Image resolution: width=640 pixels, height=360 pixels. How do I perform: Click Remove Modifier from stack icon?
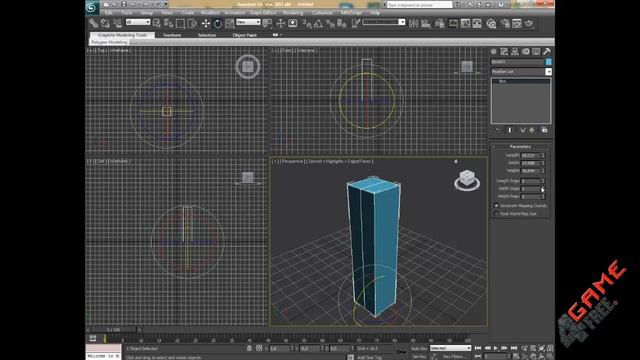[532, 130]
